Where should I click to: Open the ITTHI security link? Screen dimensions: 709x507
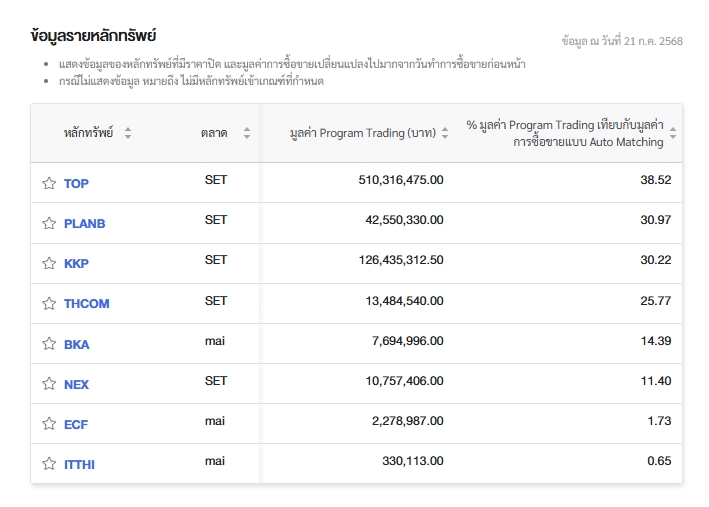coord(79,464)
